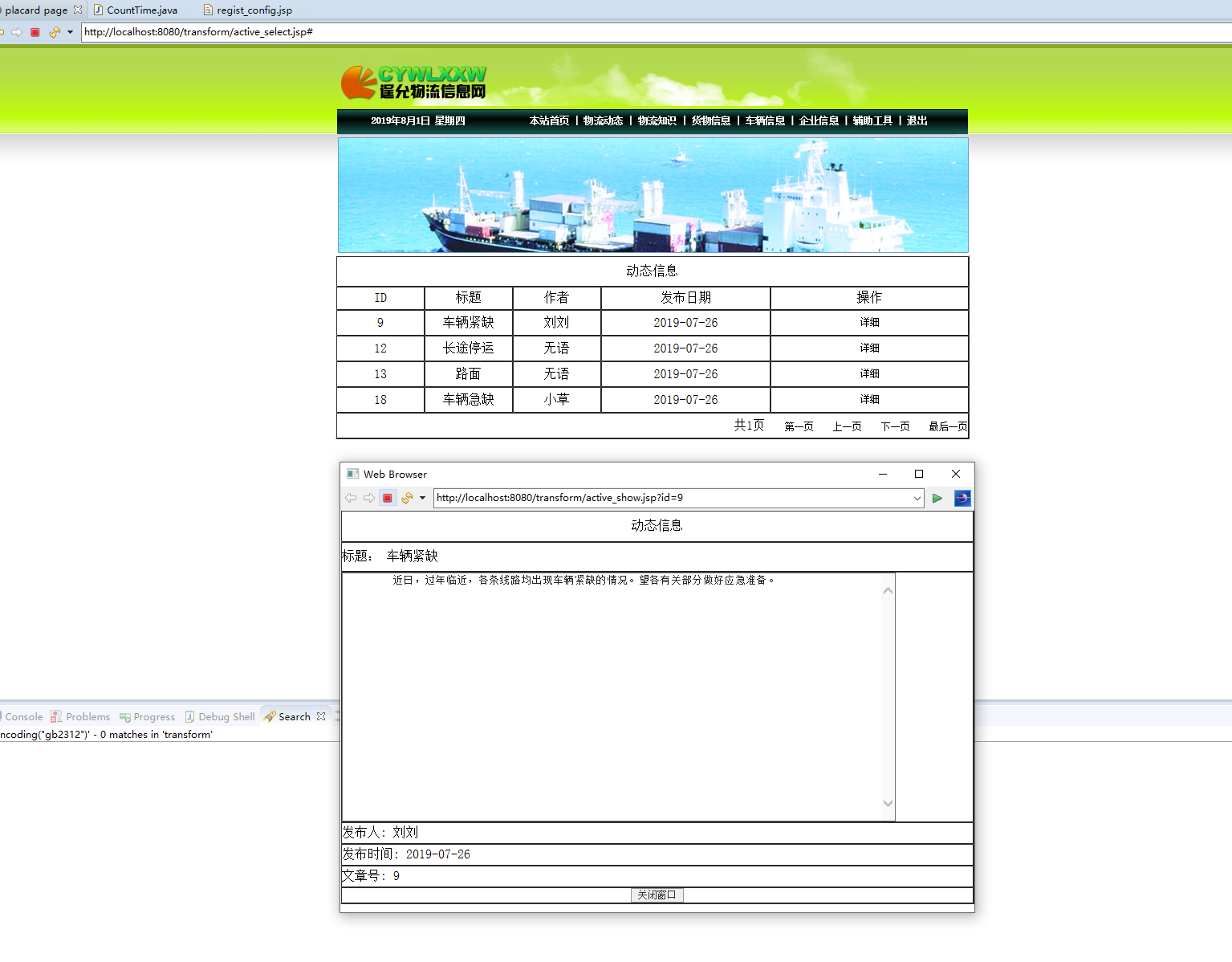Go forward in the main browser toolbar
The width and height of the screenshot is (1232, 962).
[x=17, y=32]
